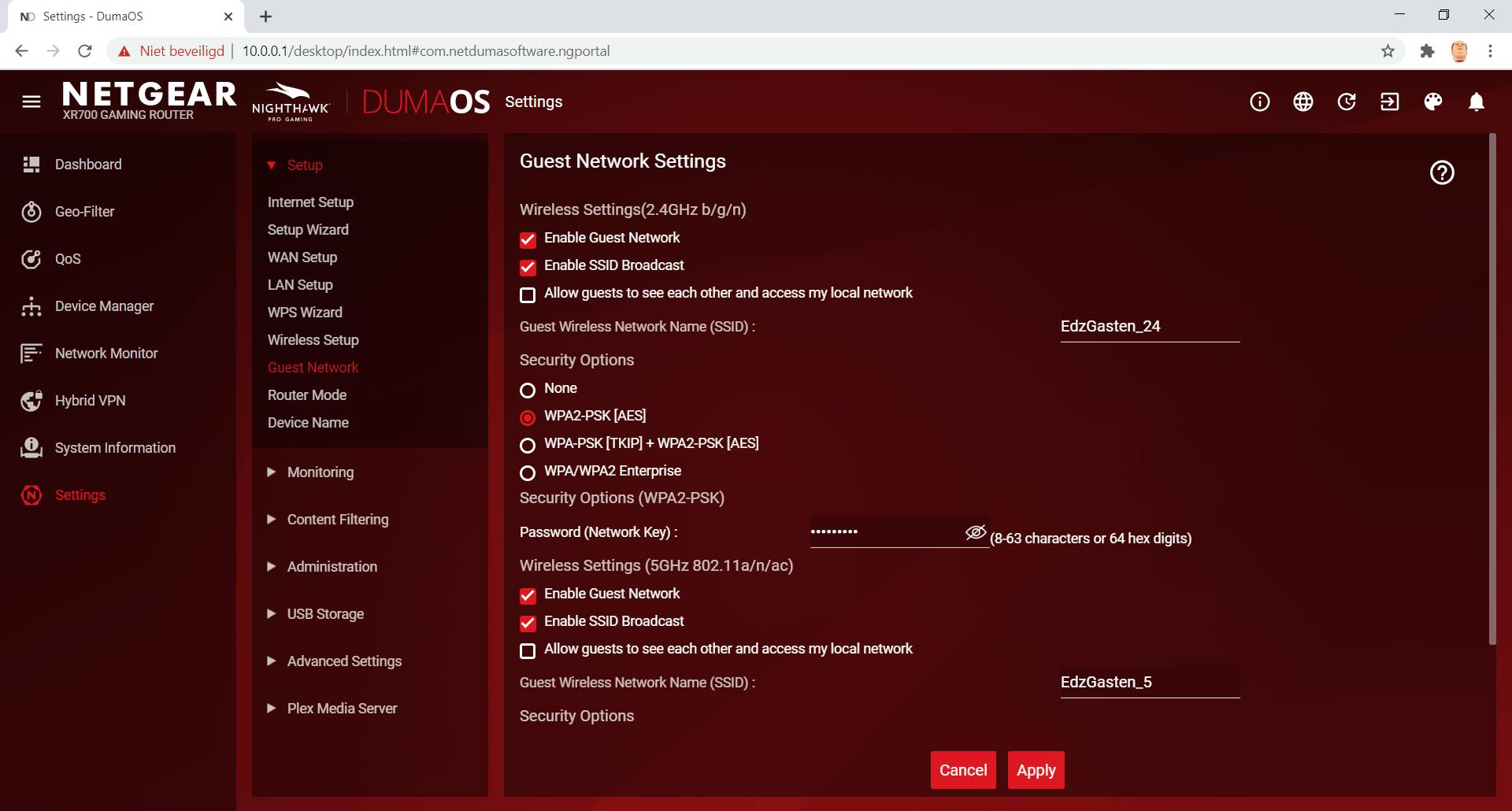
Task: Open the theme palette icon
Action: 1433,102
